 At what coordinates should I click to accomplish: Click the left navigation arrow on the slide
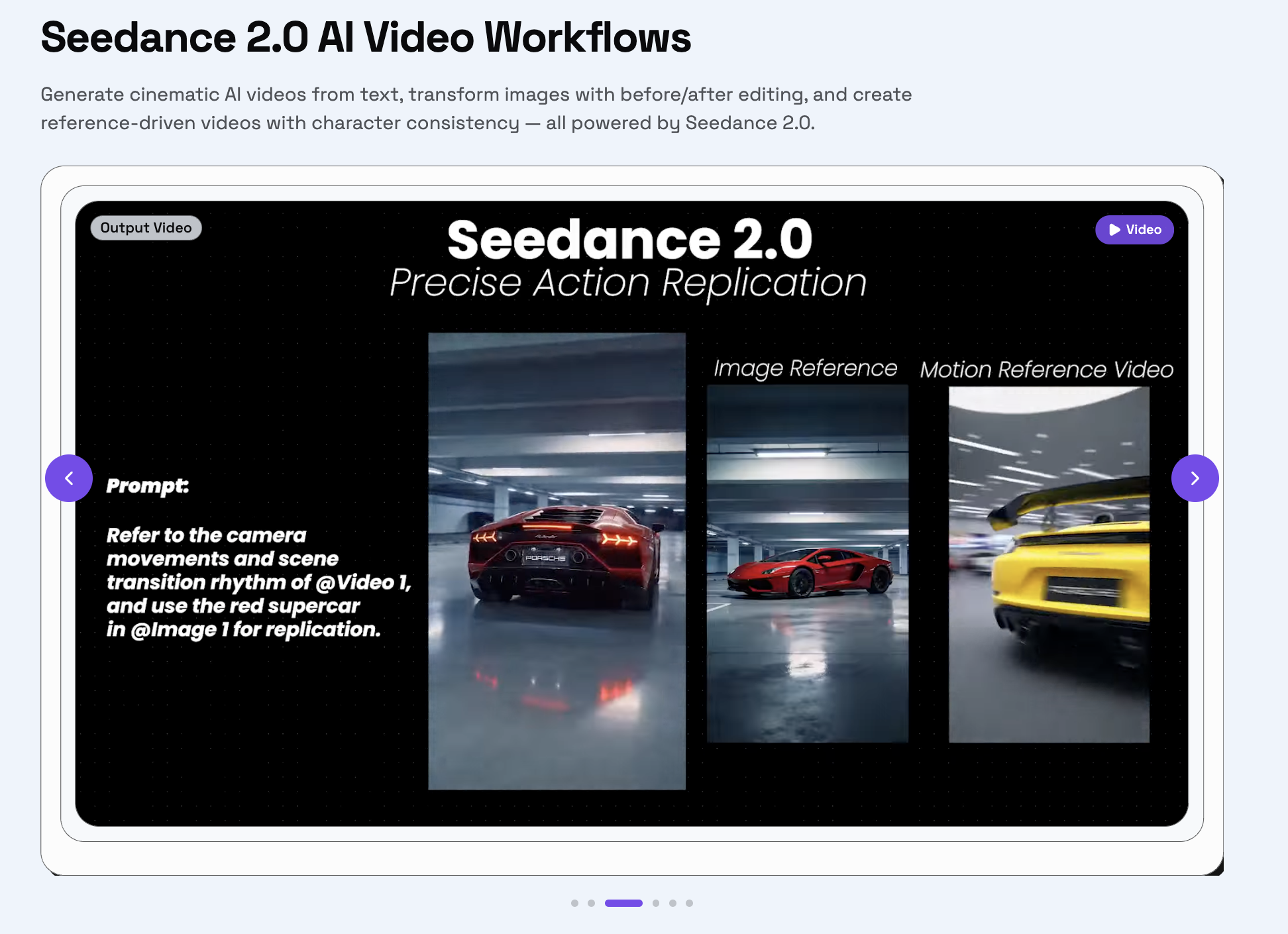coord(69,478)
